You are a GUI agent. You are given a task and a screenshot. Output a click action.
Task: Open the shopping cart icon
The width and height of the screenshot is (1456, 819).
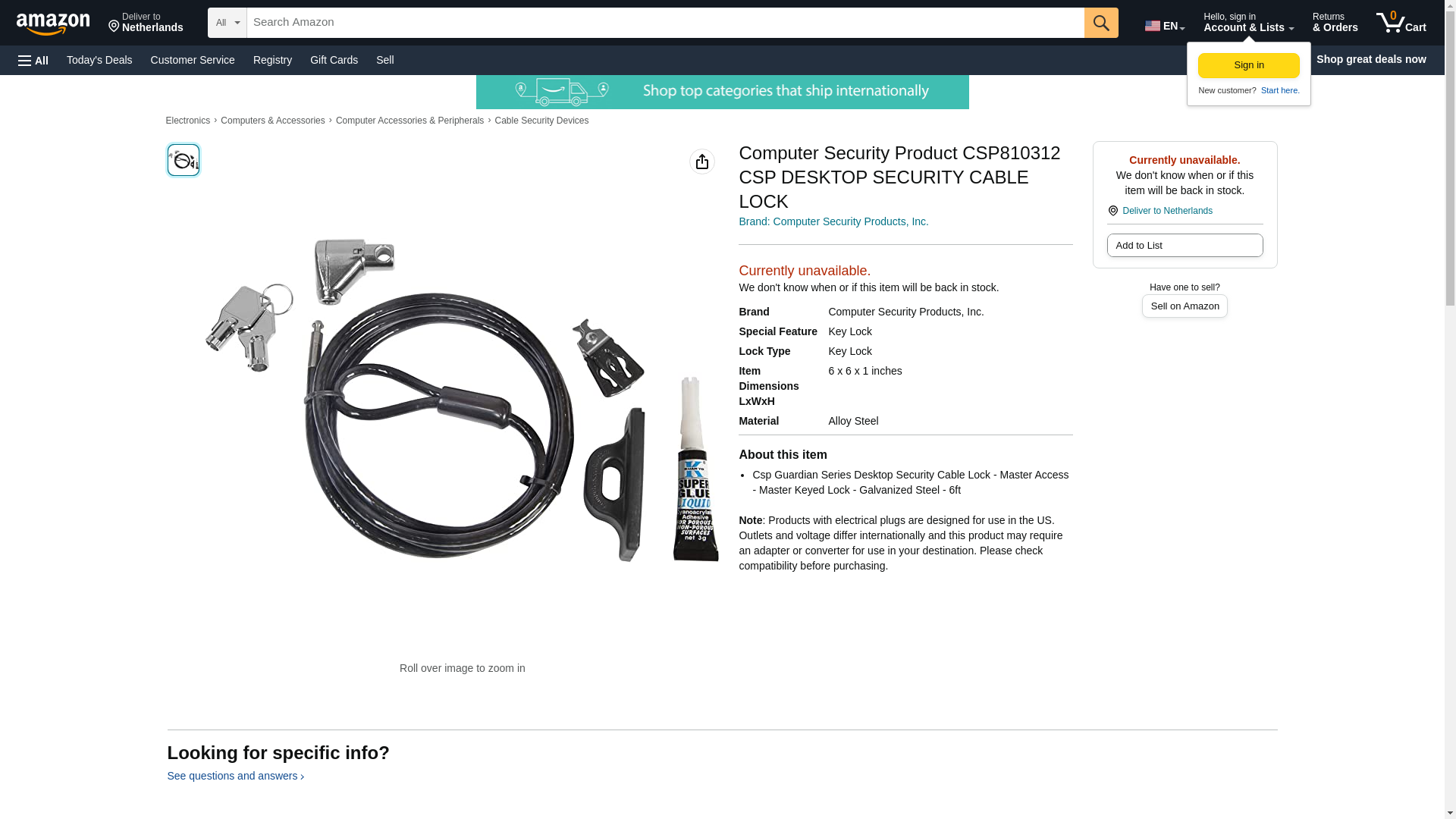pyautogui.click(x=1401, y=23)
